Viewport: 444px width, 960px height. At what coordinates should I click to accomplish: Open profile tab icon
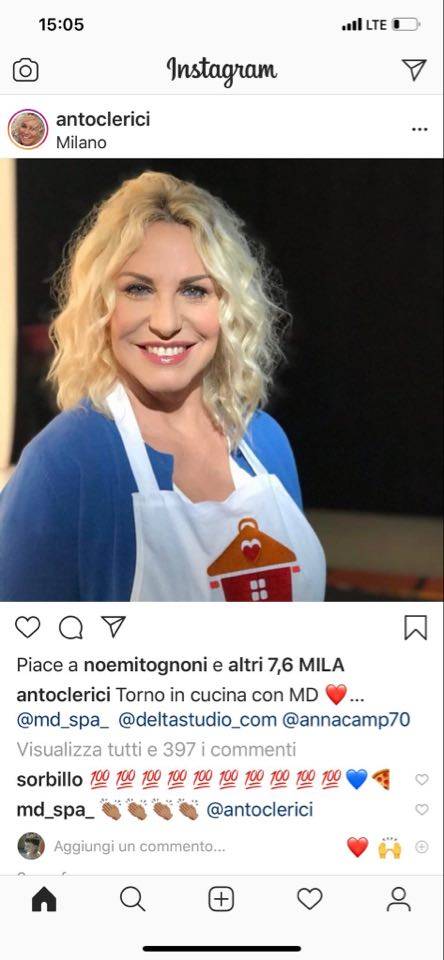click(399, 899)
